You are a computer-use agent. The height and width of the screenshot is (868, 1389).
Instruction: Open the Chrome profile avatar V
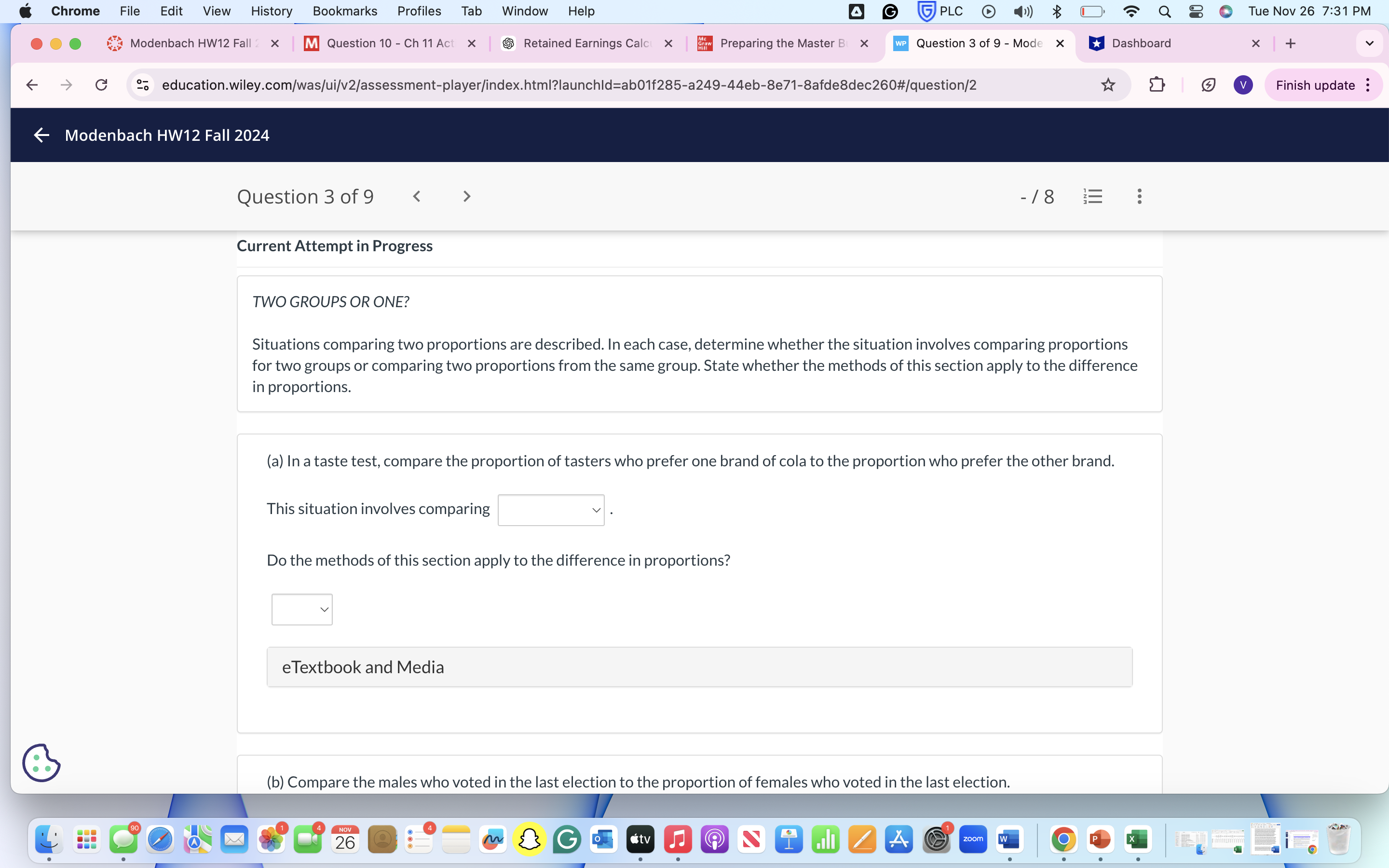click(1243, 84)
